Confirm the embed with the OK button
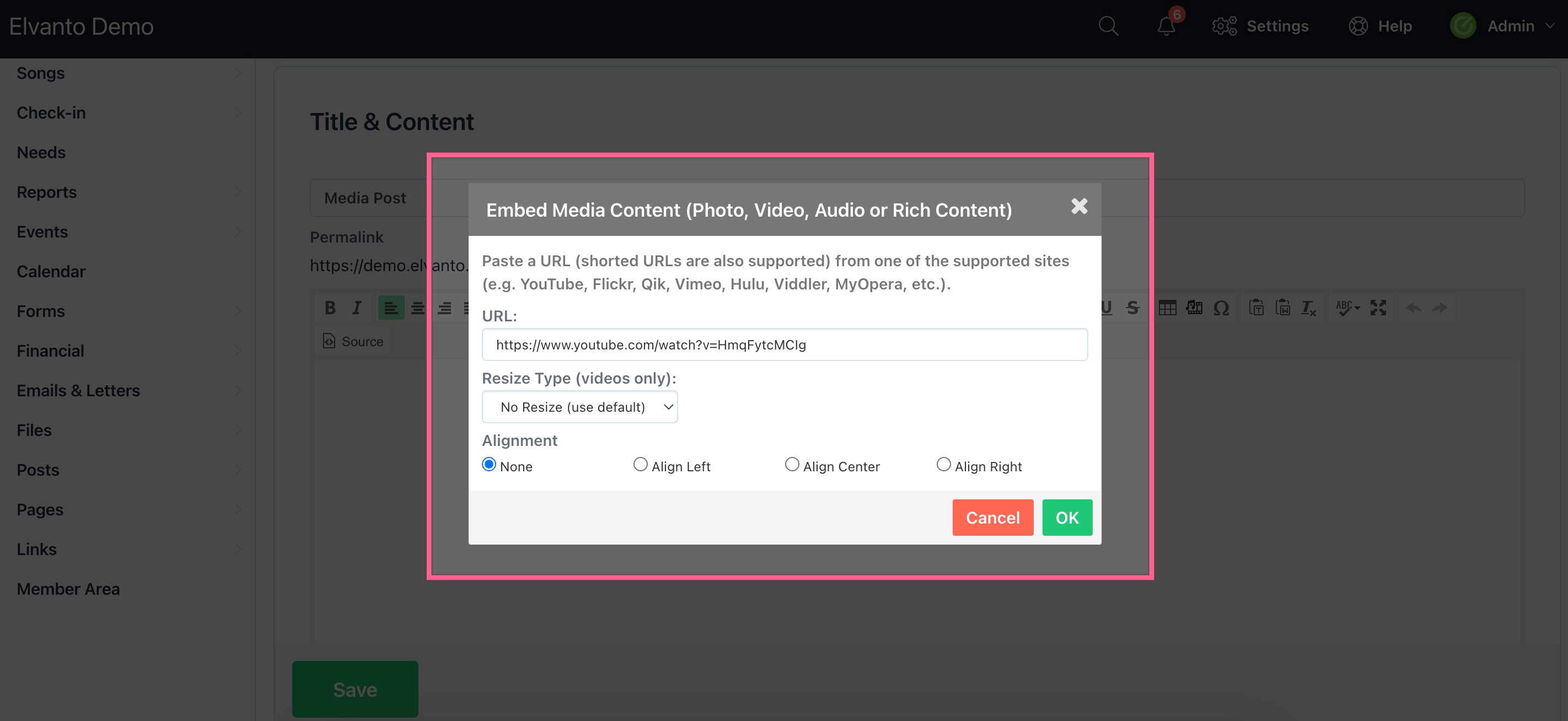 coord(1066,517)
